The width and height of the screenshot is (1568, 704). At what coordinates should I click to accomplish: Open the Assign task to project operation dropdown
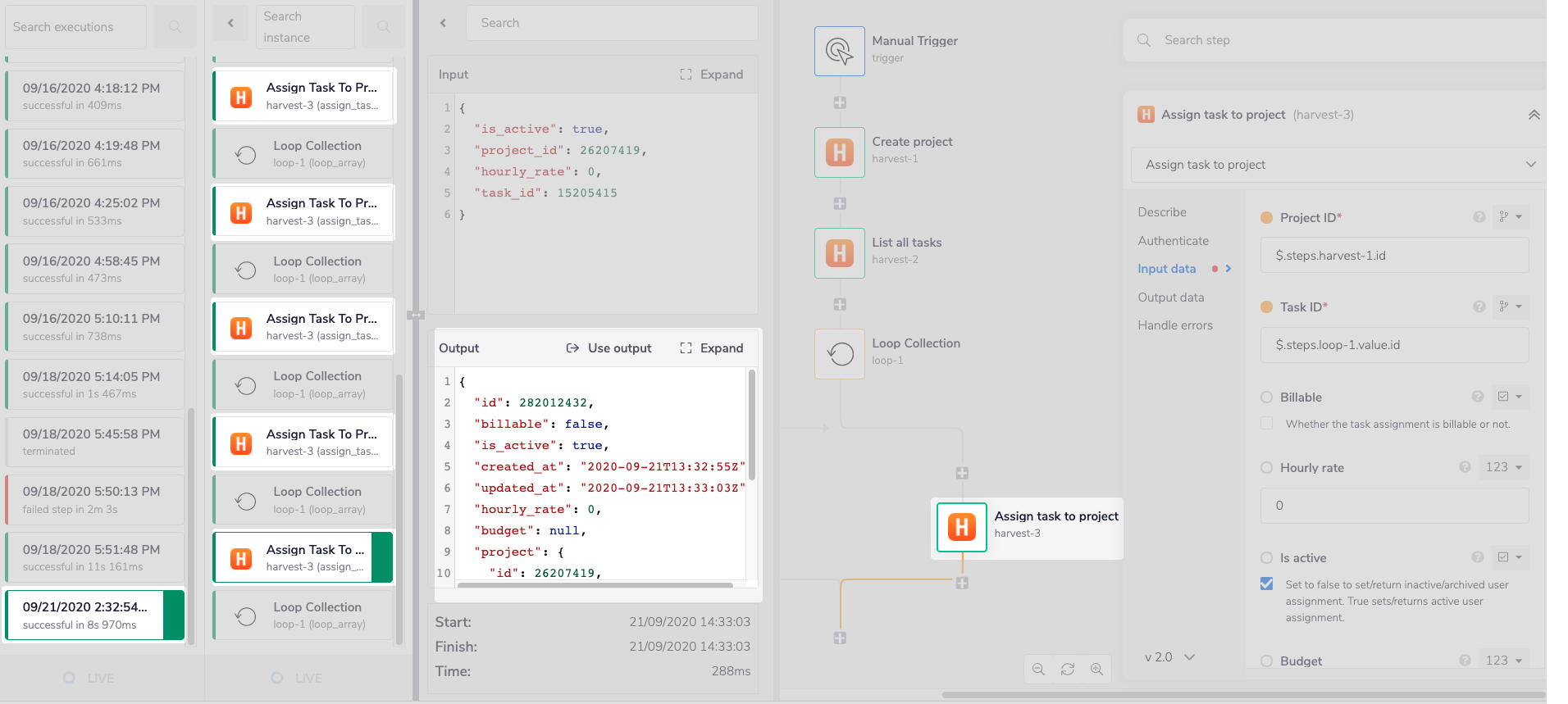(x=1337, y=165)
